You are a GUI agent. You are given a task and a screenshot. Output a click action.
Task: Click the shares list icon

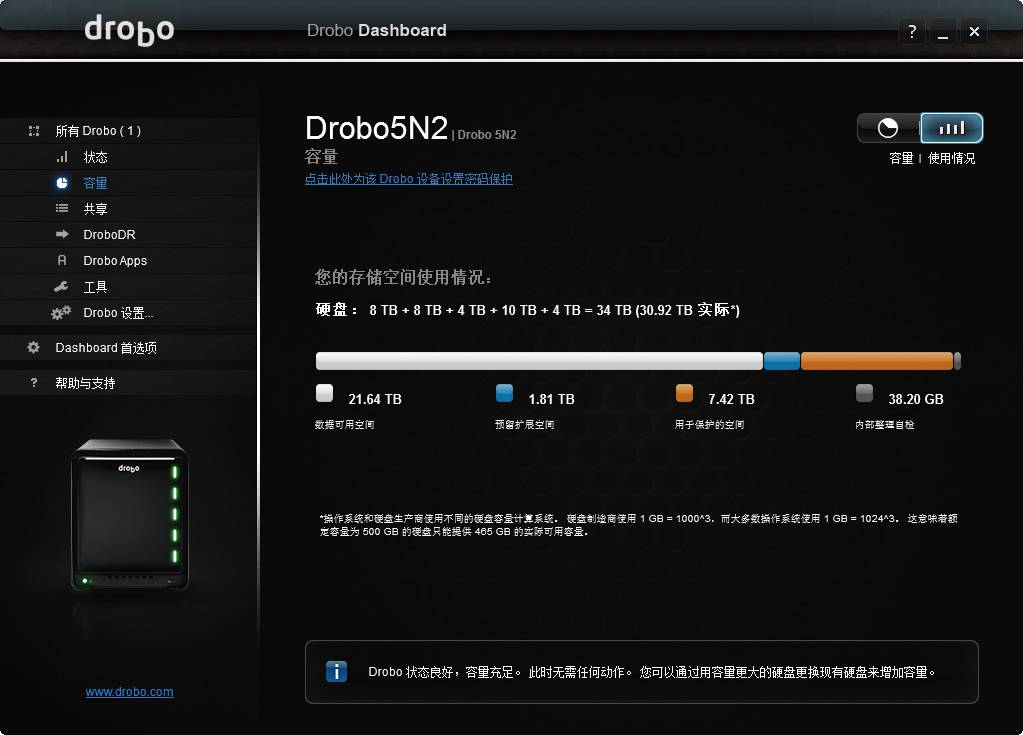(62, 209)
